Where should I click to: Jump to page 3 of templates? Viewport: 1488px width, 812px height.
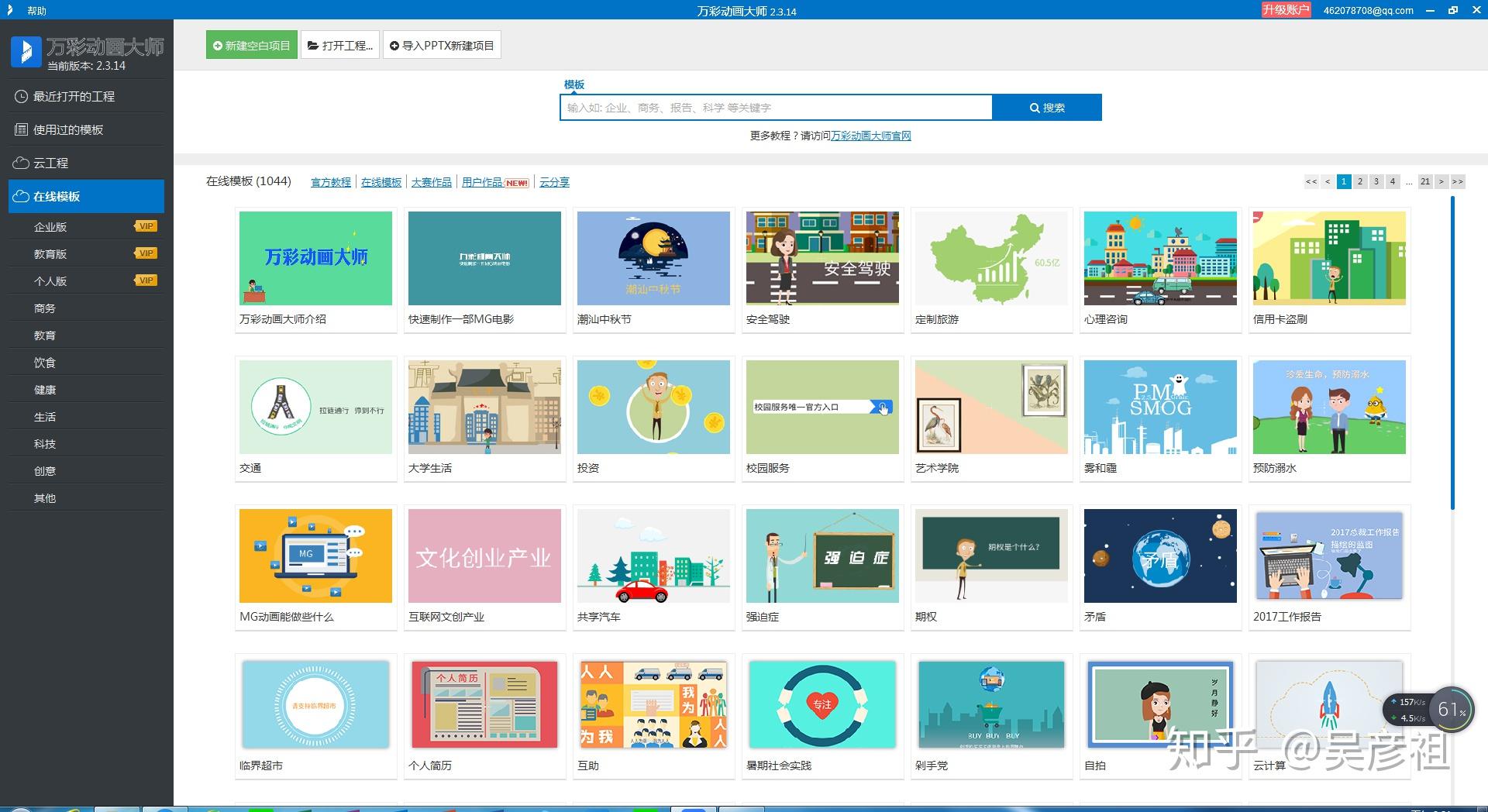[x=1376, y=181]
